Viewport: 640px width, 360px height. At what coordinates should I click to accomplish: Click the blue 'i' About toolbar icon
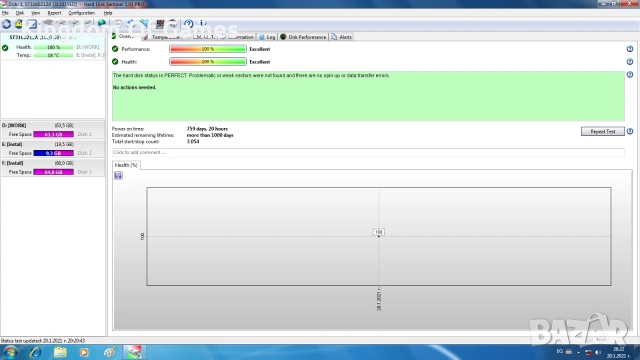[x=203, y=24]
